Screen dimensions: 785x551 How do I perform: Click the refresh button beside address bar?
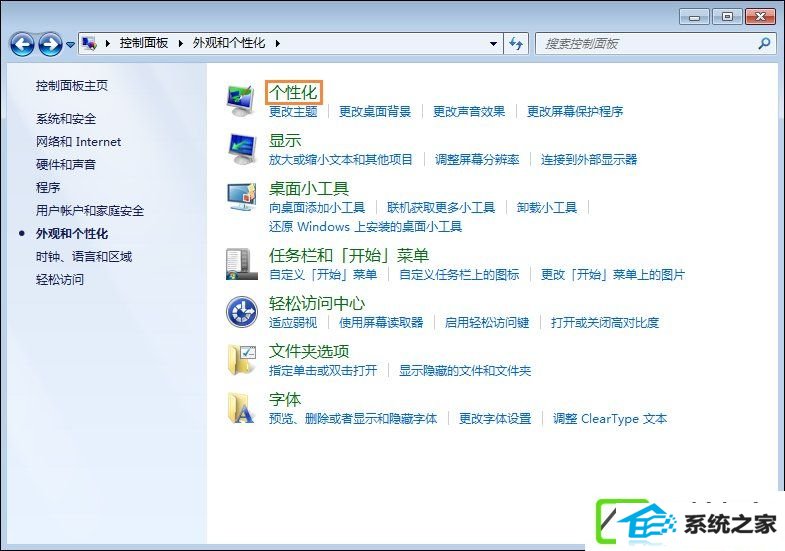516,44
